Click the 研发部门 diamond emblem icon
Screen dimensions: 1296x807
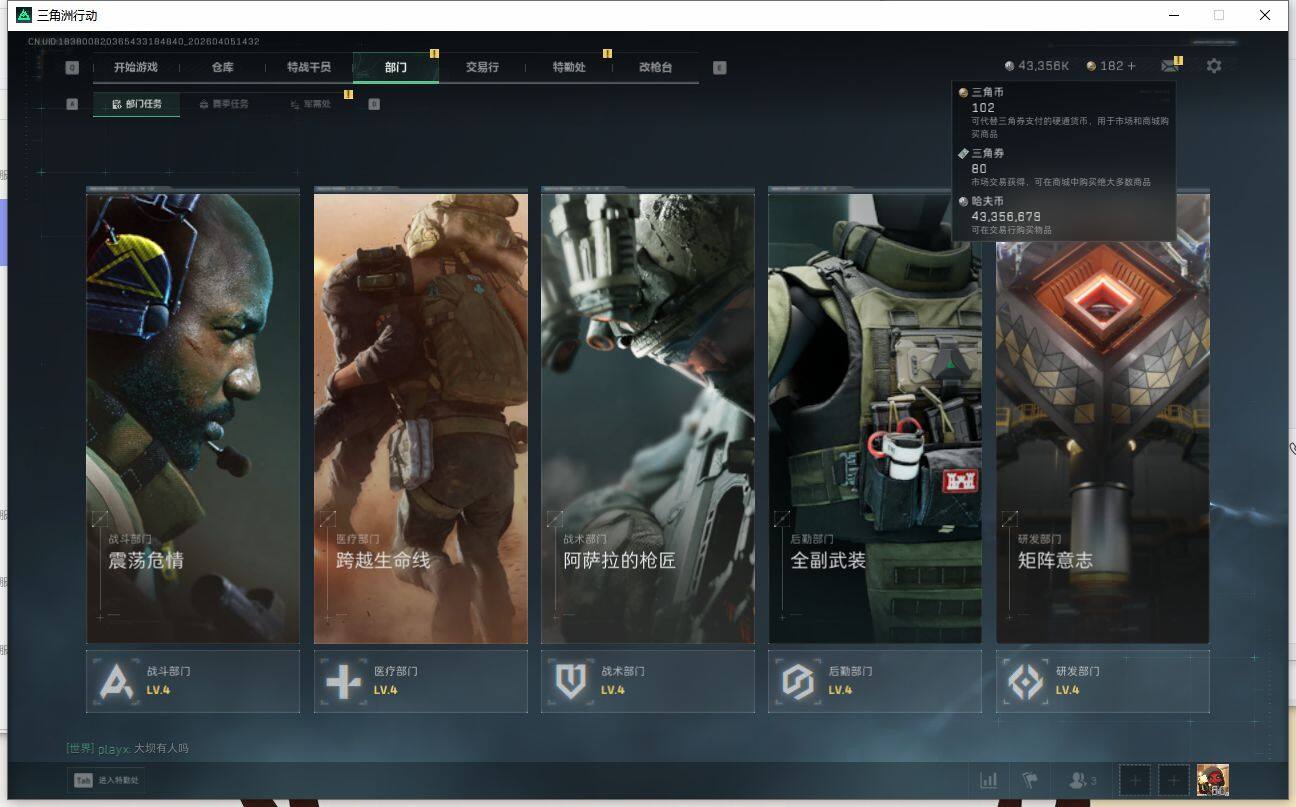[x=1025, y=682]
